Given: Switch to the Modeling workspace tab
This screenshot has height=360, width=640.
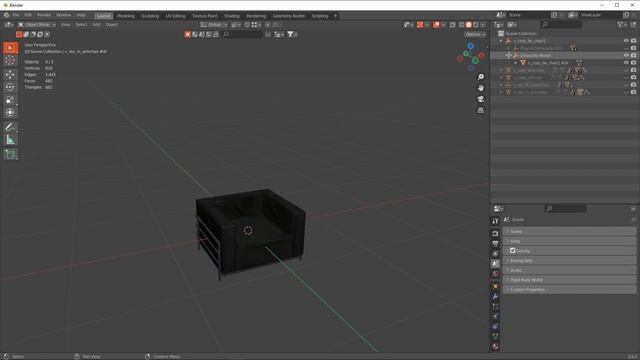Looking at the screenshot, I should 126,16.
